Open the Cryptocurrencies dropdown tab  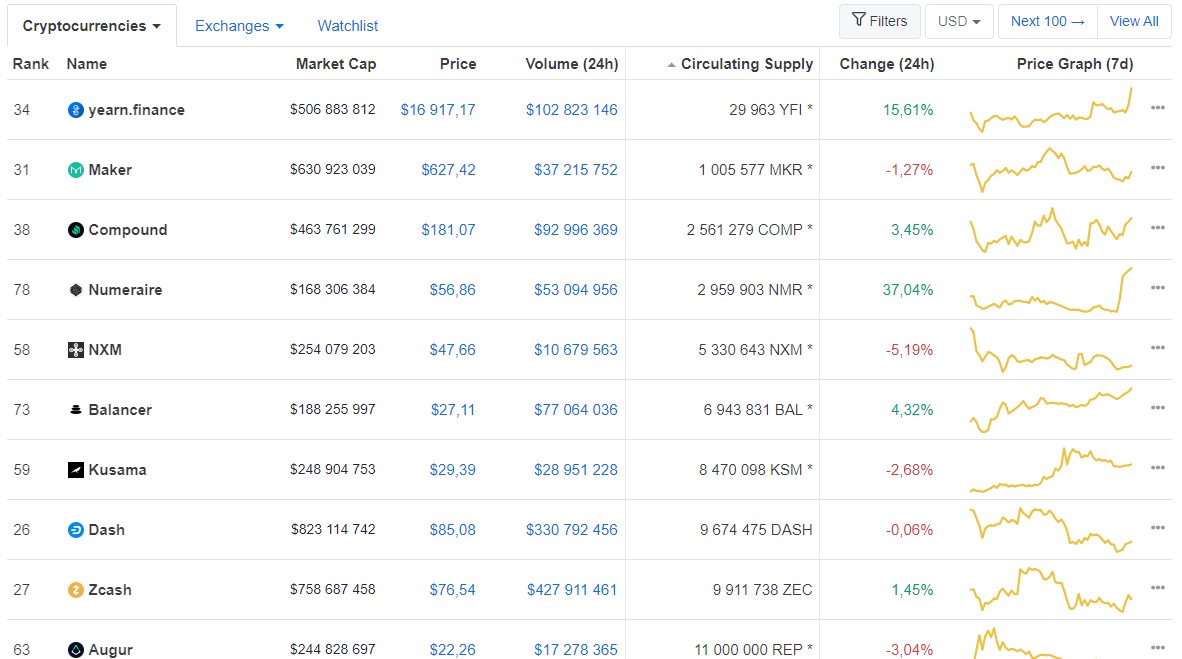(x=92, y=26)
